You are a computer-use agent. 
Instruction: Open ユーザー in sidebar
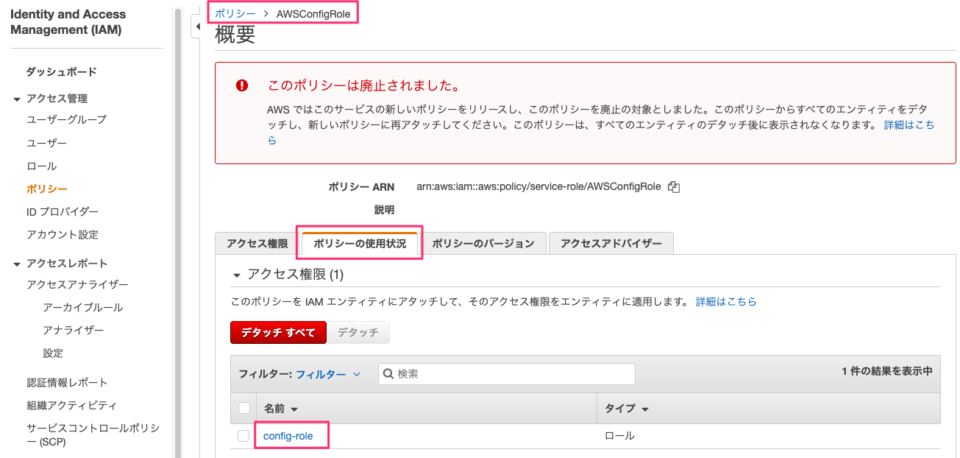coord(47,143)
